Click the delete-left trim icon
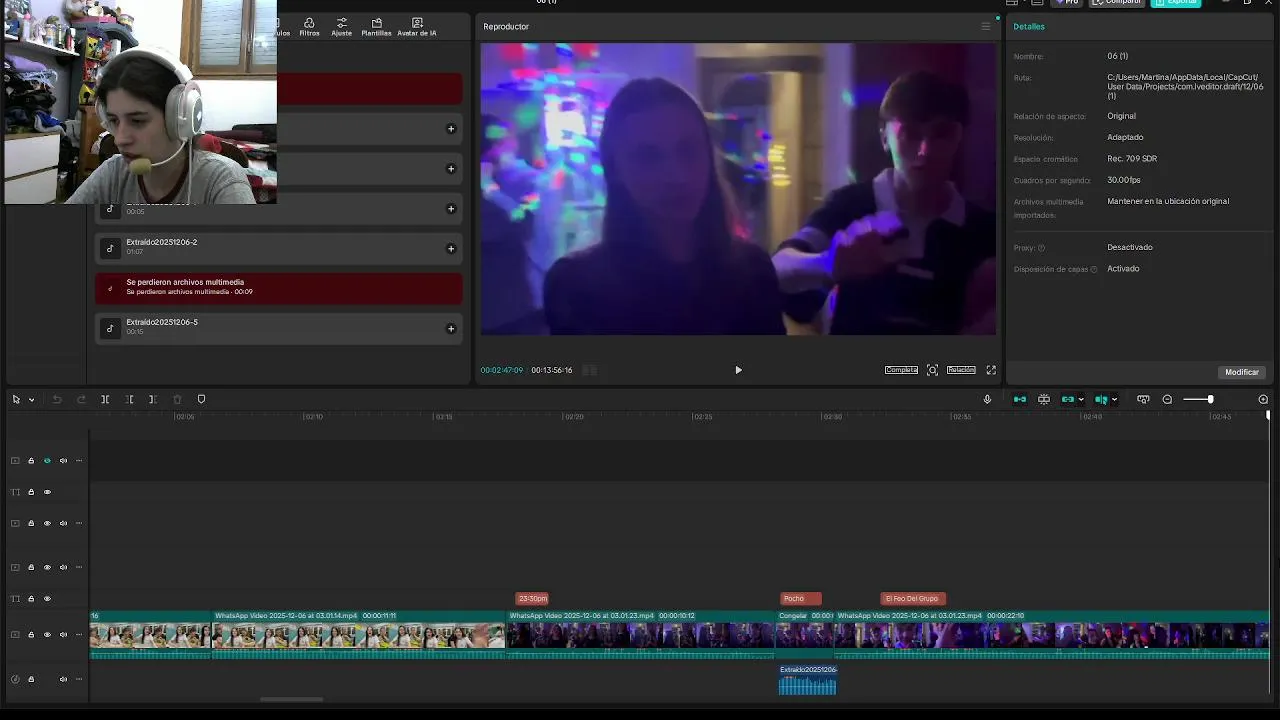Screen dimensions: 1280x720 [129, 399]
